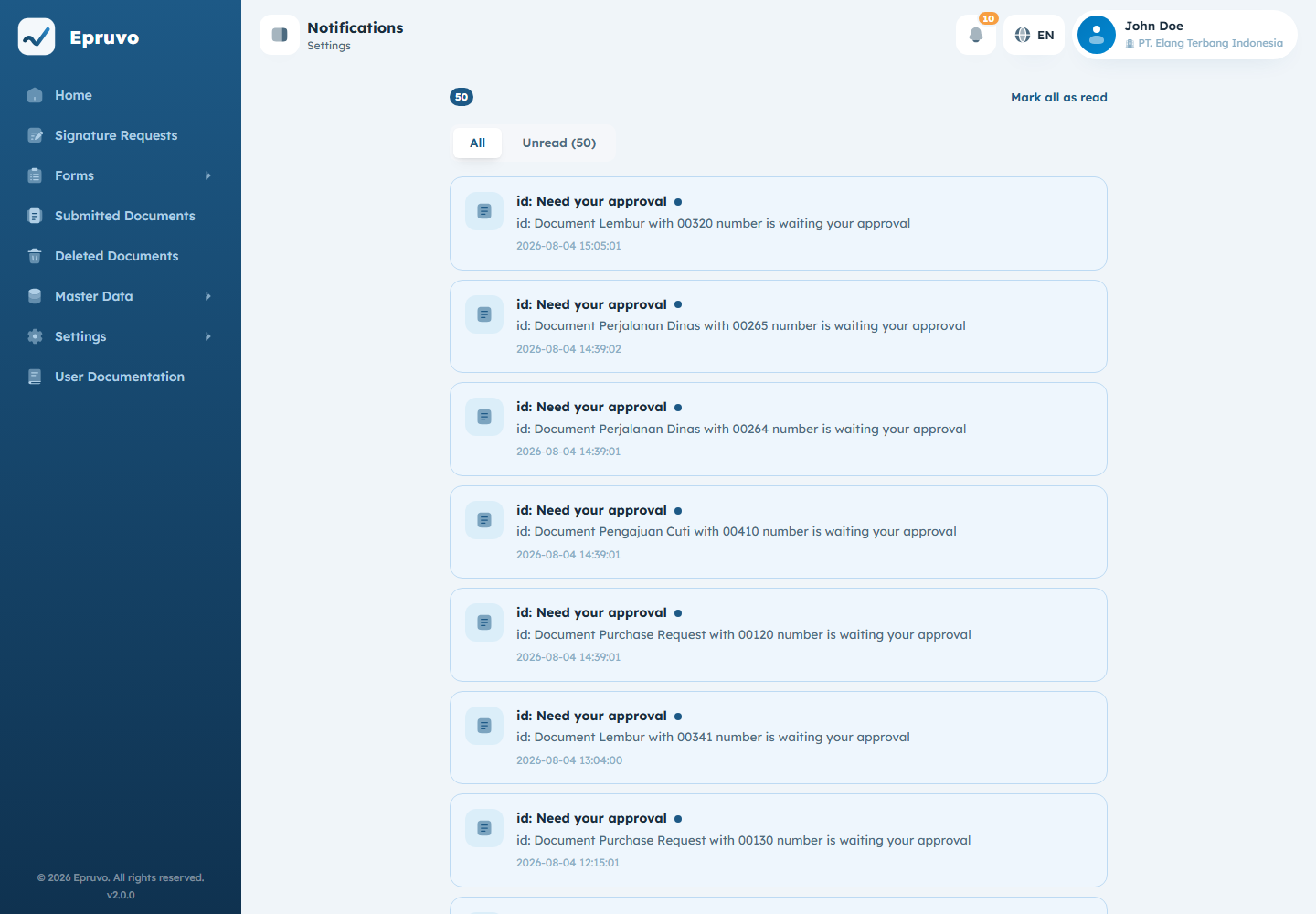Click the v2.0.0 version label
The image size is (1316, 914).
click(x=121, y=895)
